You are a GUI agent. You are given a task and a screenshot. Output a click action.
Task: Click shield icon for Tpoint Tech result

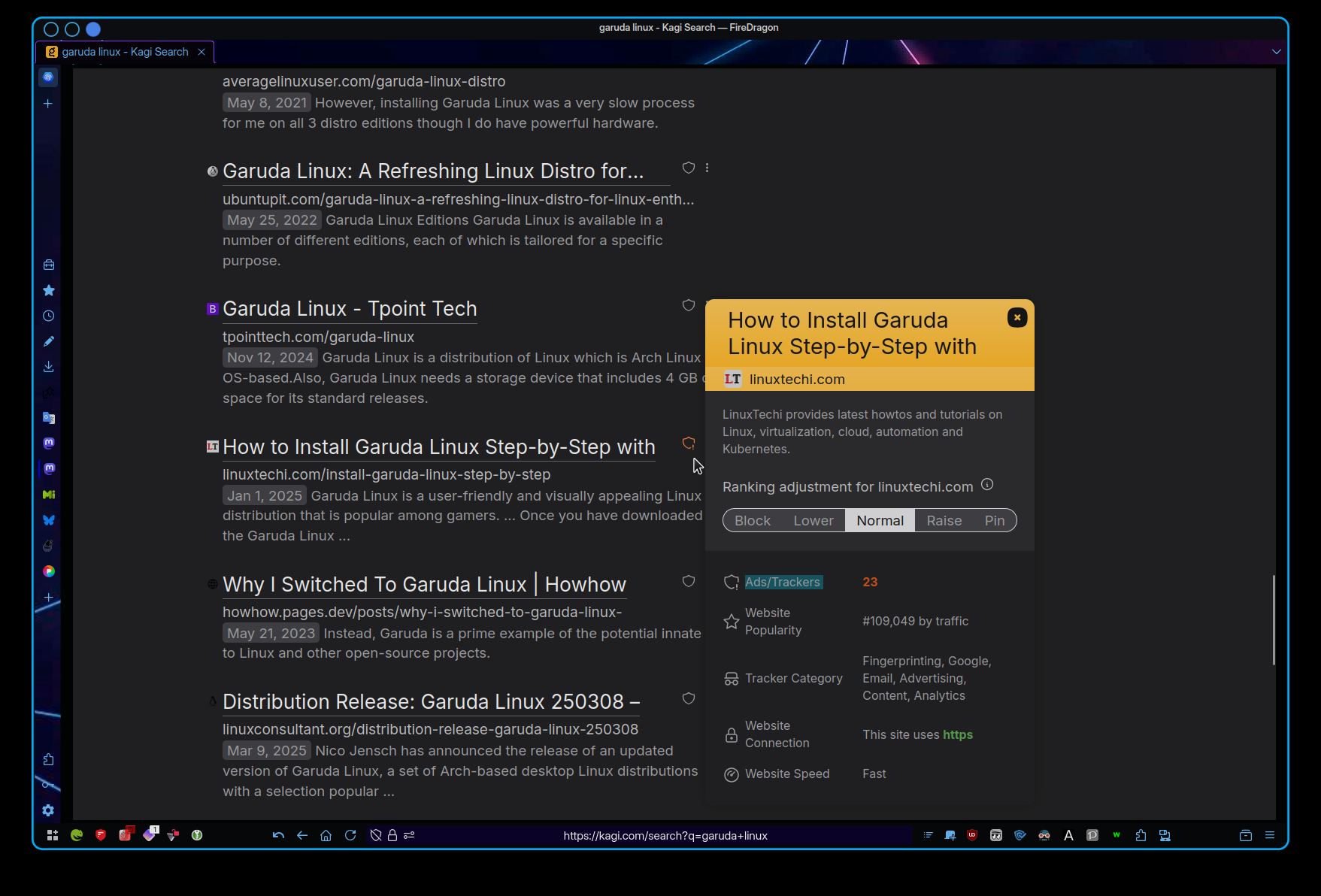(689, 305)
